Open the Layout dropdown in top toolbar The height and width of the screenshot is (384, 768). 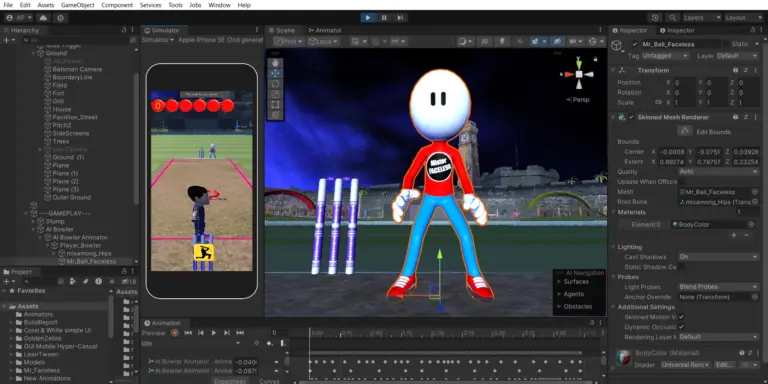[x=744, y=18]
